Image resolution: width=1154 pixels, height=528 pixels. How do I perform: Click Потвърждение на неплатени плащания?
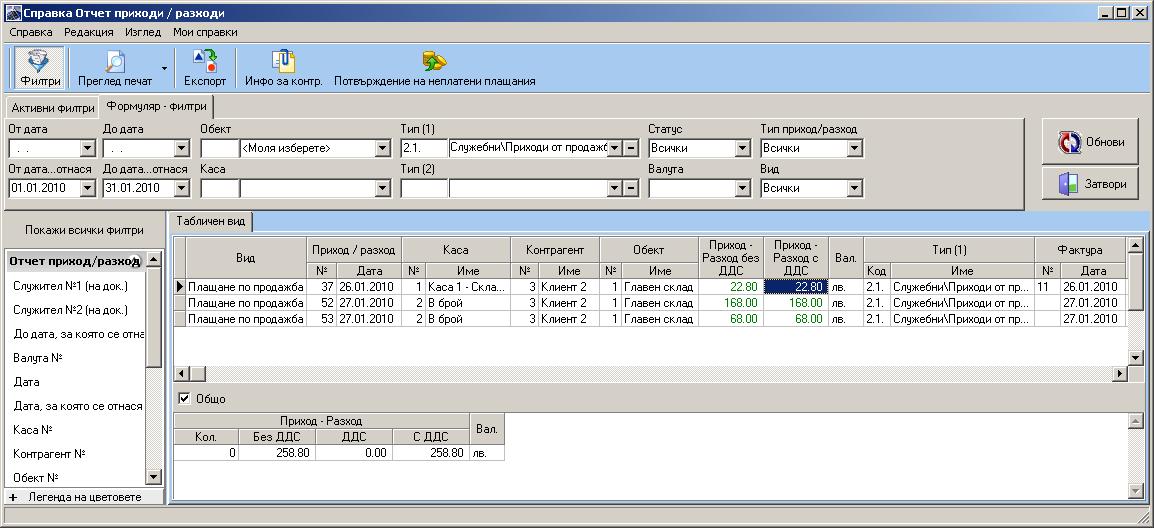pyautogui.click(x=434, y=68)
